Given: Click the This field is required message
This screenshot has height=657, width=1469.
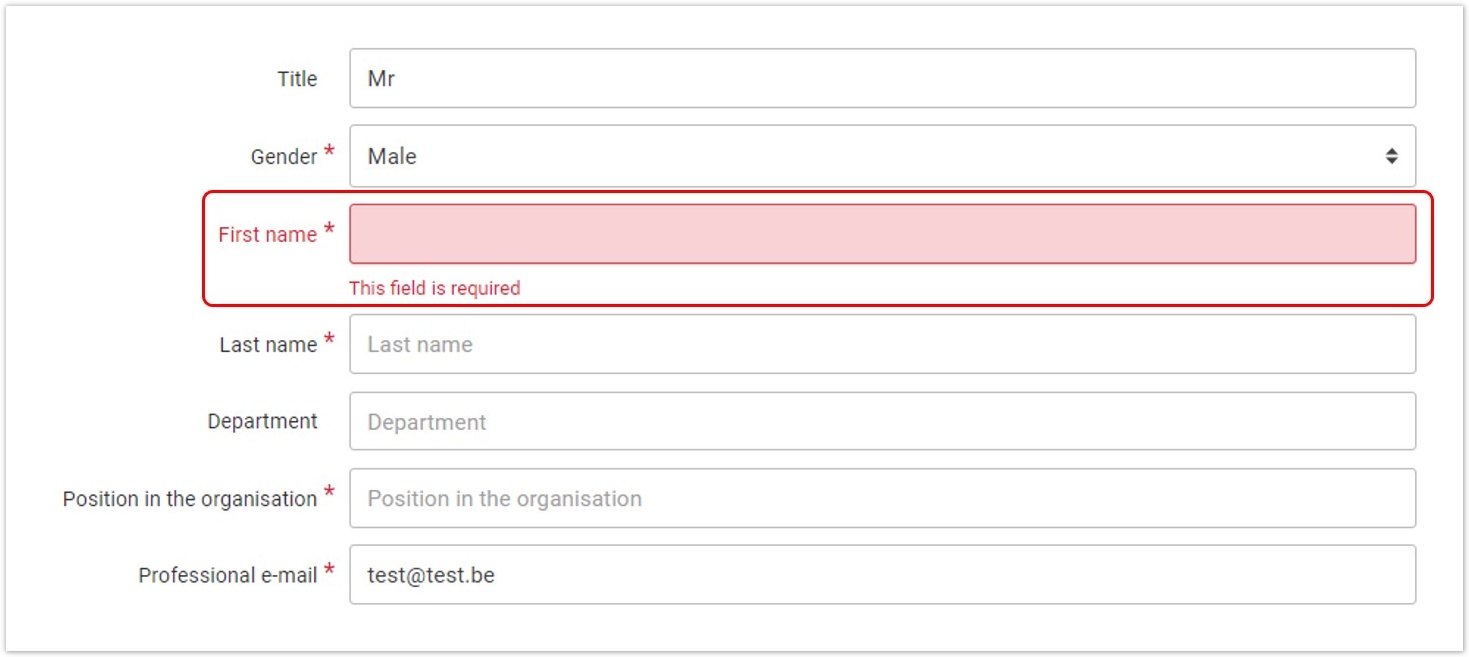Looking at the screenshot, I should [x=434, y=288].
